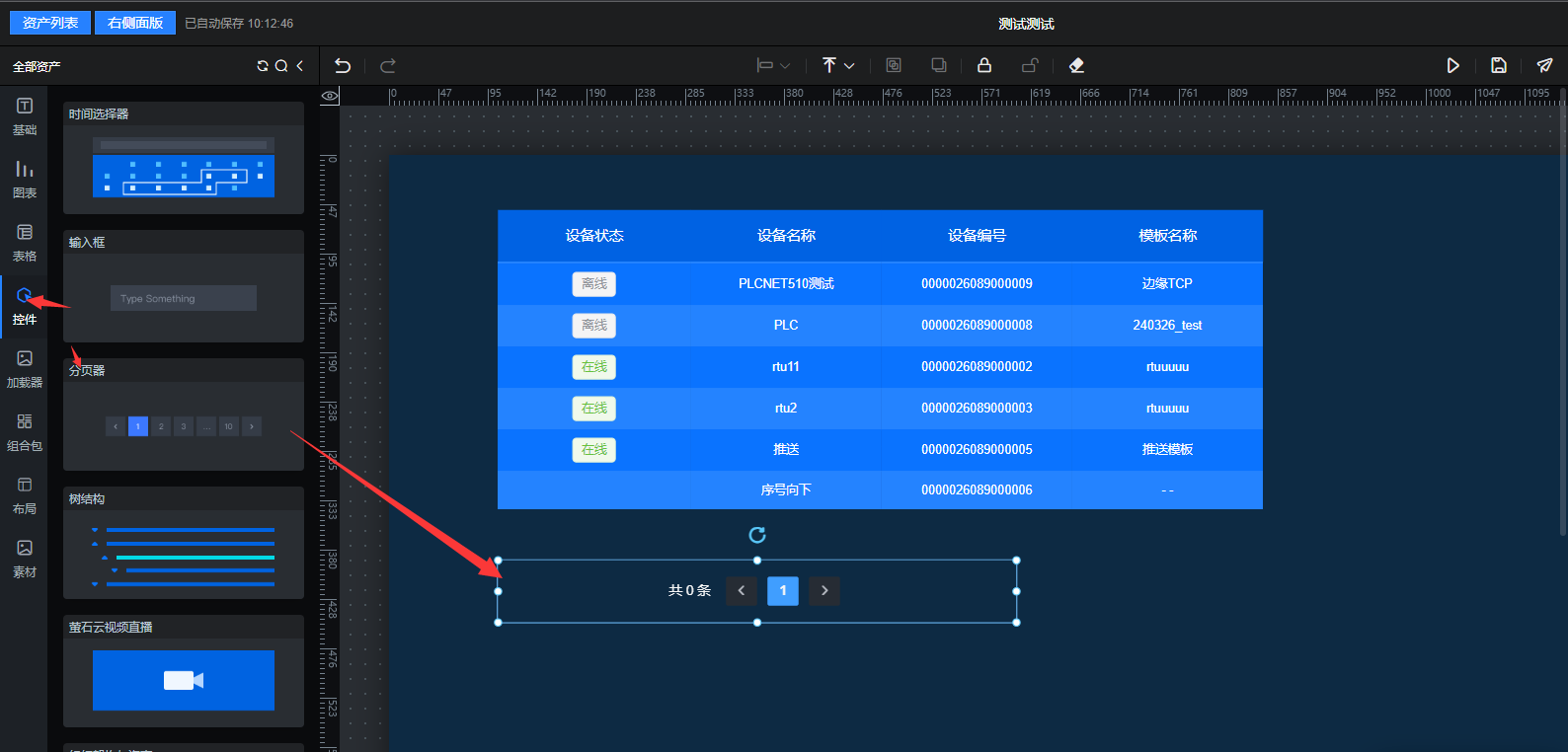Click the lock icon in toolbar
Viewport: 1568px width, 752px height.
(983, 65)
